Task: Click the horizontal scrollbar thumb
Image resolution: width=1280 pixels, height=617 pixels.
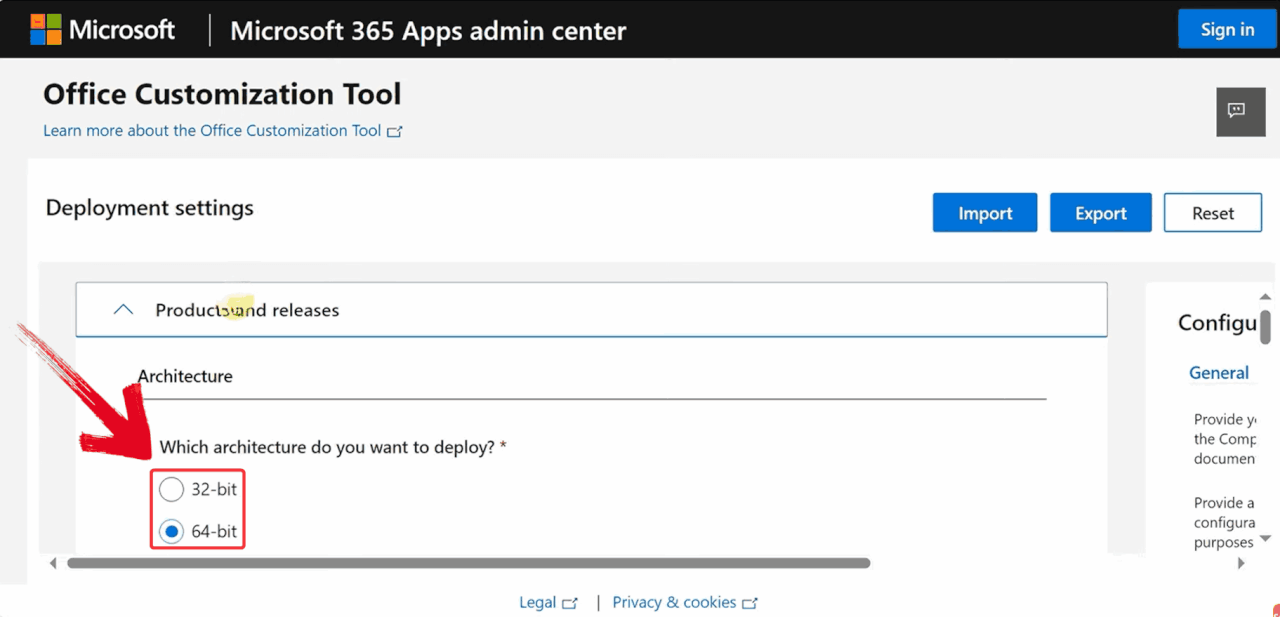Action: [468, 564]
